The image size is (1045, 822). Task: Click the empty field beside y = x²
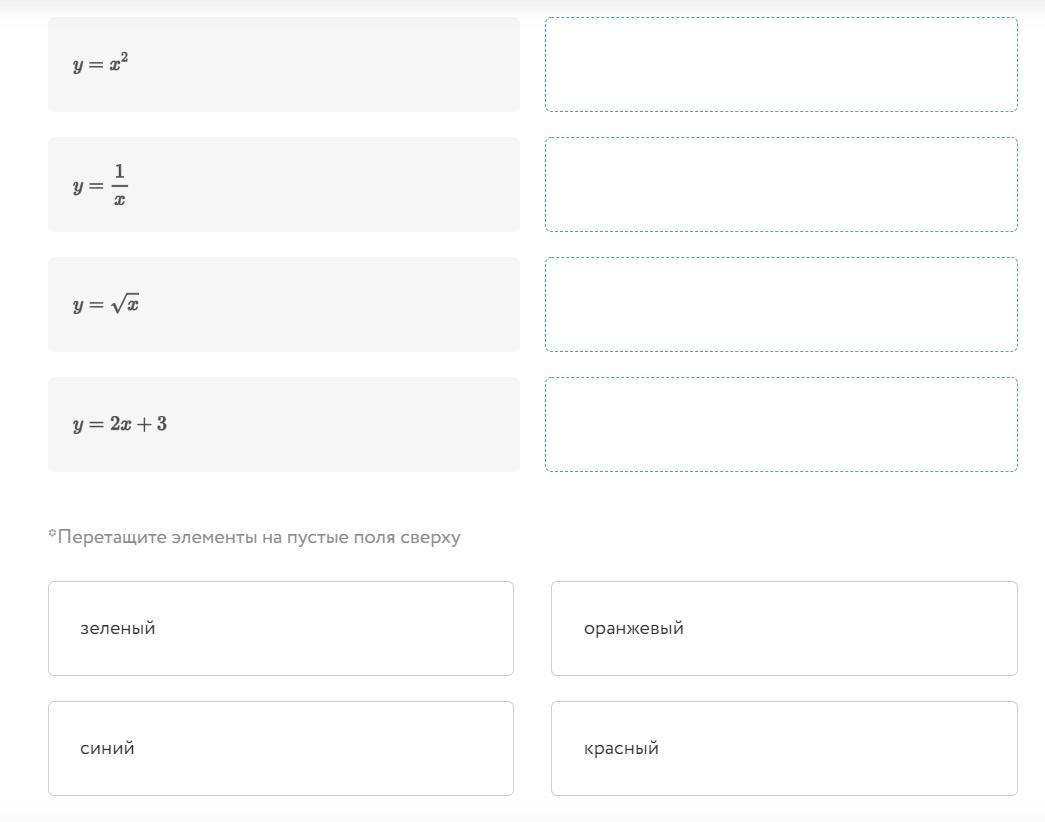pyautogui.click(x=781, y=65)
